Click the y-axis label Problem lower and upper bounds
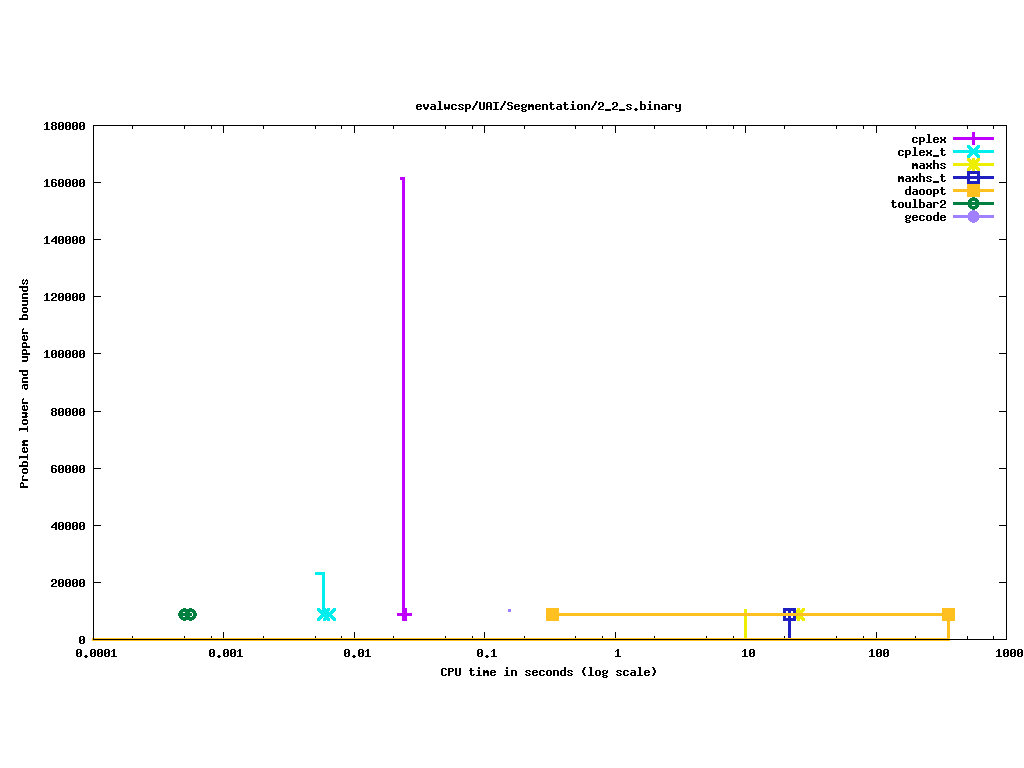 25,384
